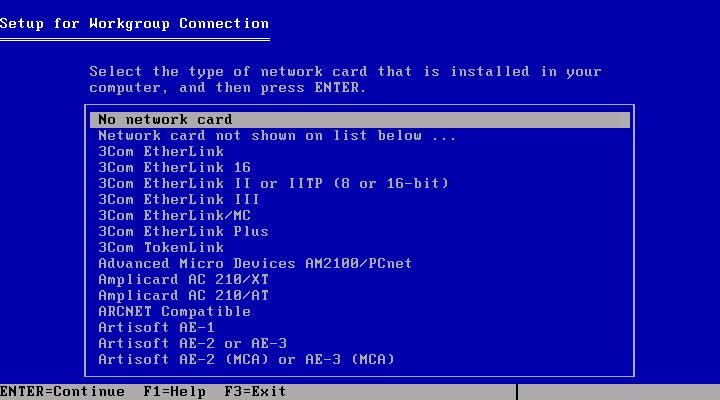This screenshot has width=720, height=400.
Task: Click "F3=Exit" in the status bar
Action: point(255,392)
